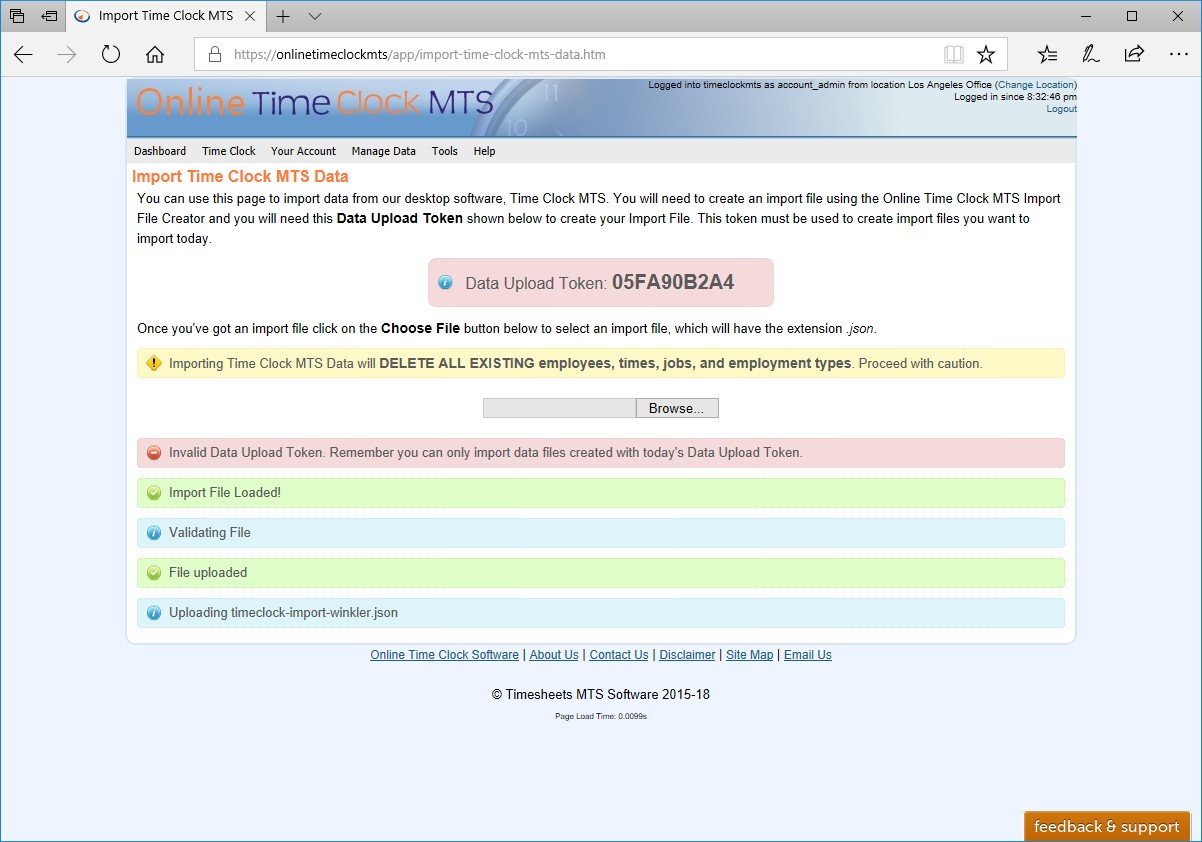The image size is (1202, 842).
Task: Click the green check beside File uploaded
Action: 153,573
